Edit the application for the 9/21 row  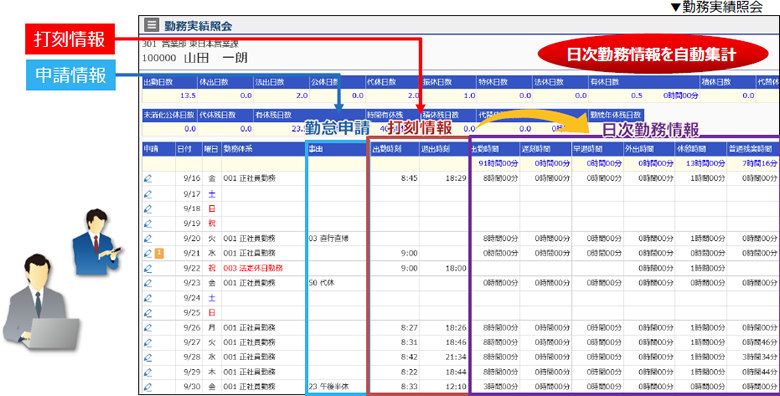click(x=148, y=253)
